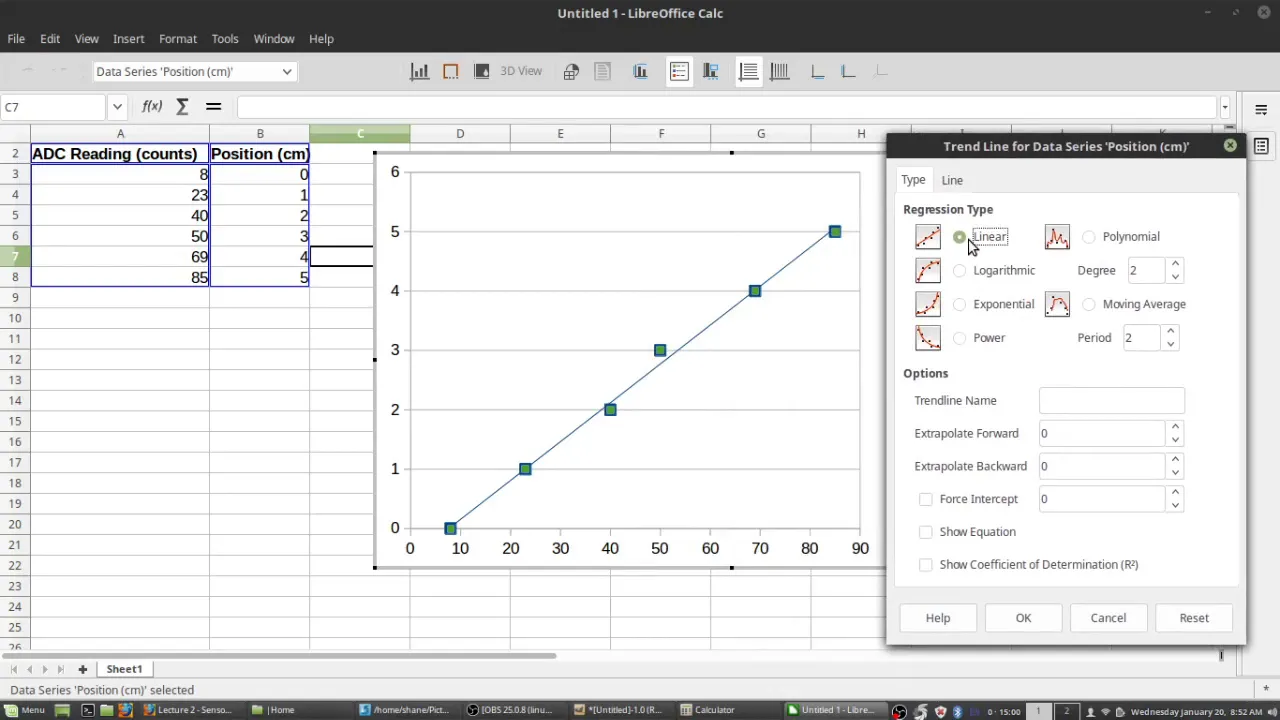Increase the moving average Period value
1280x720 pixels.
[1170, 332]
